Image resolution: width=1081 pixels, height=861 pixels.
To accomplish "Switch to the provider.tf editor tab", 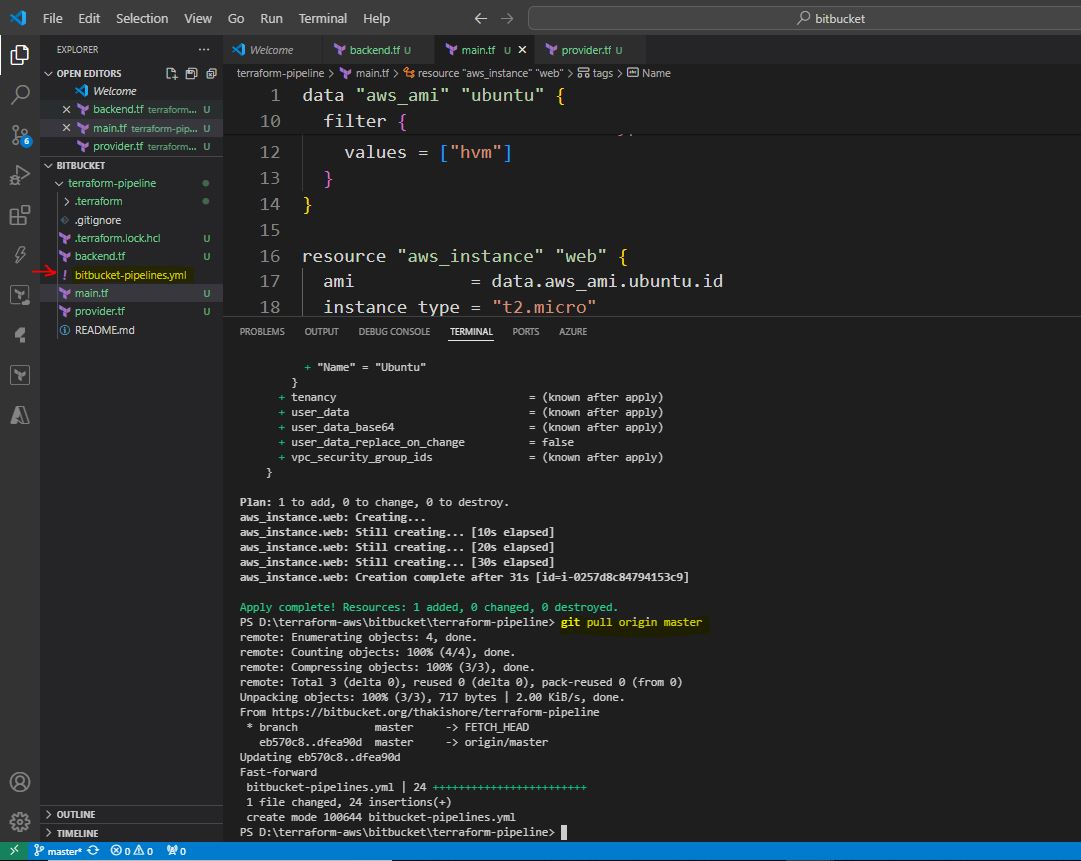I will click(x=586, y=50).
